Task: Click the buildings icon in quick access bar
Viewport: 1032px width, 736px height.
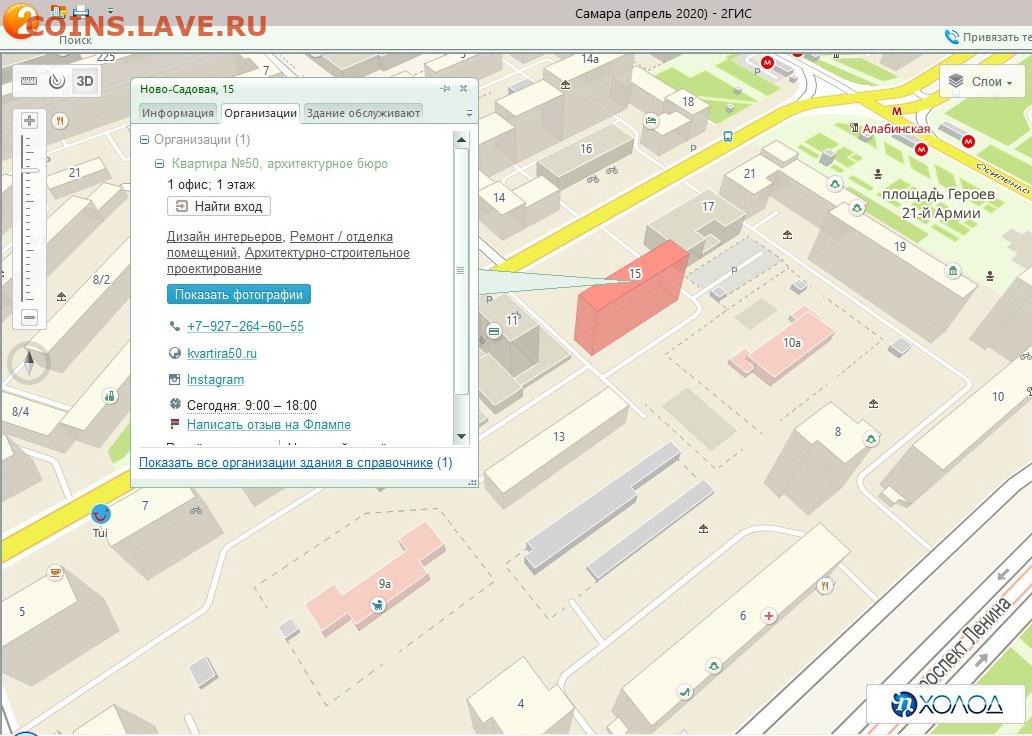Action: click(59, 11)
